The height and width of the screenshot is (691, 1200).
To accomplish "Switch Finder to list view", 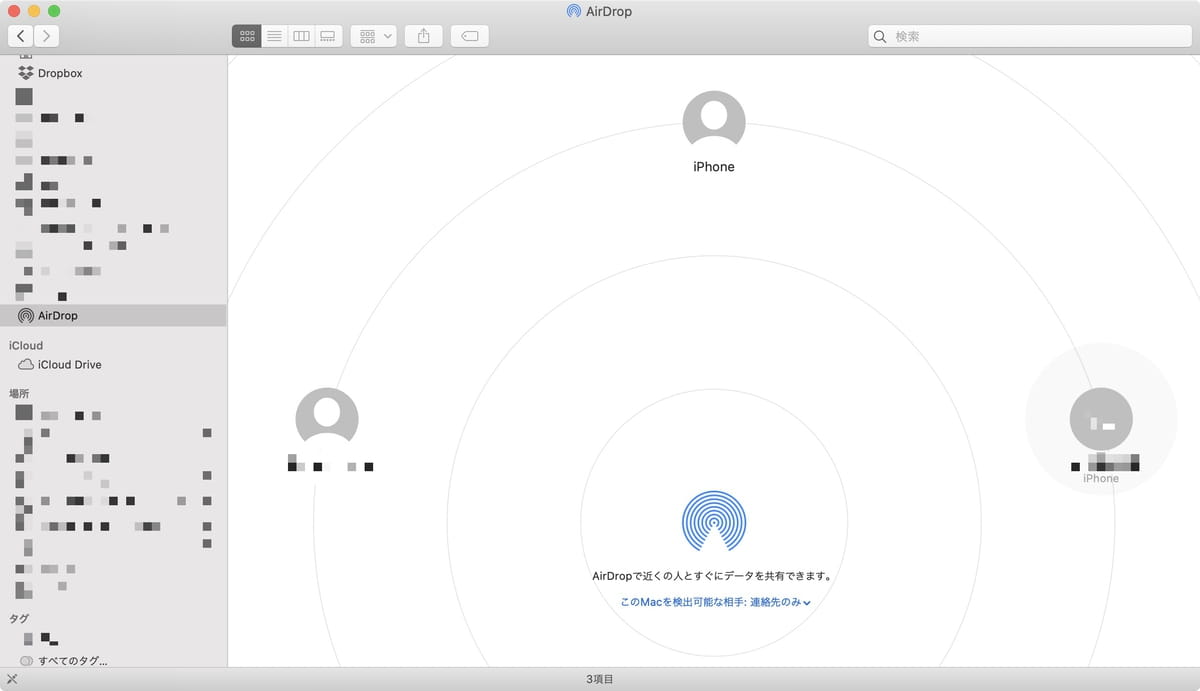I will 274,36.
